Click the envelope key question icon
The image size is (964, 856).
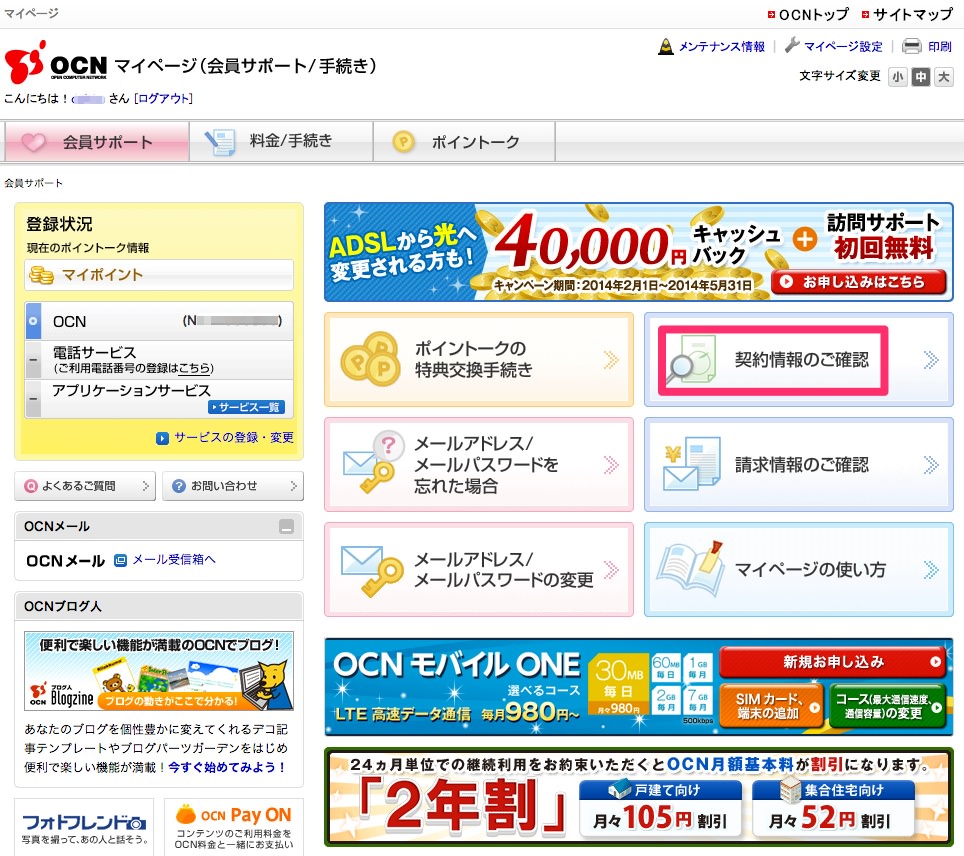[373, 462]
